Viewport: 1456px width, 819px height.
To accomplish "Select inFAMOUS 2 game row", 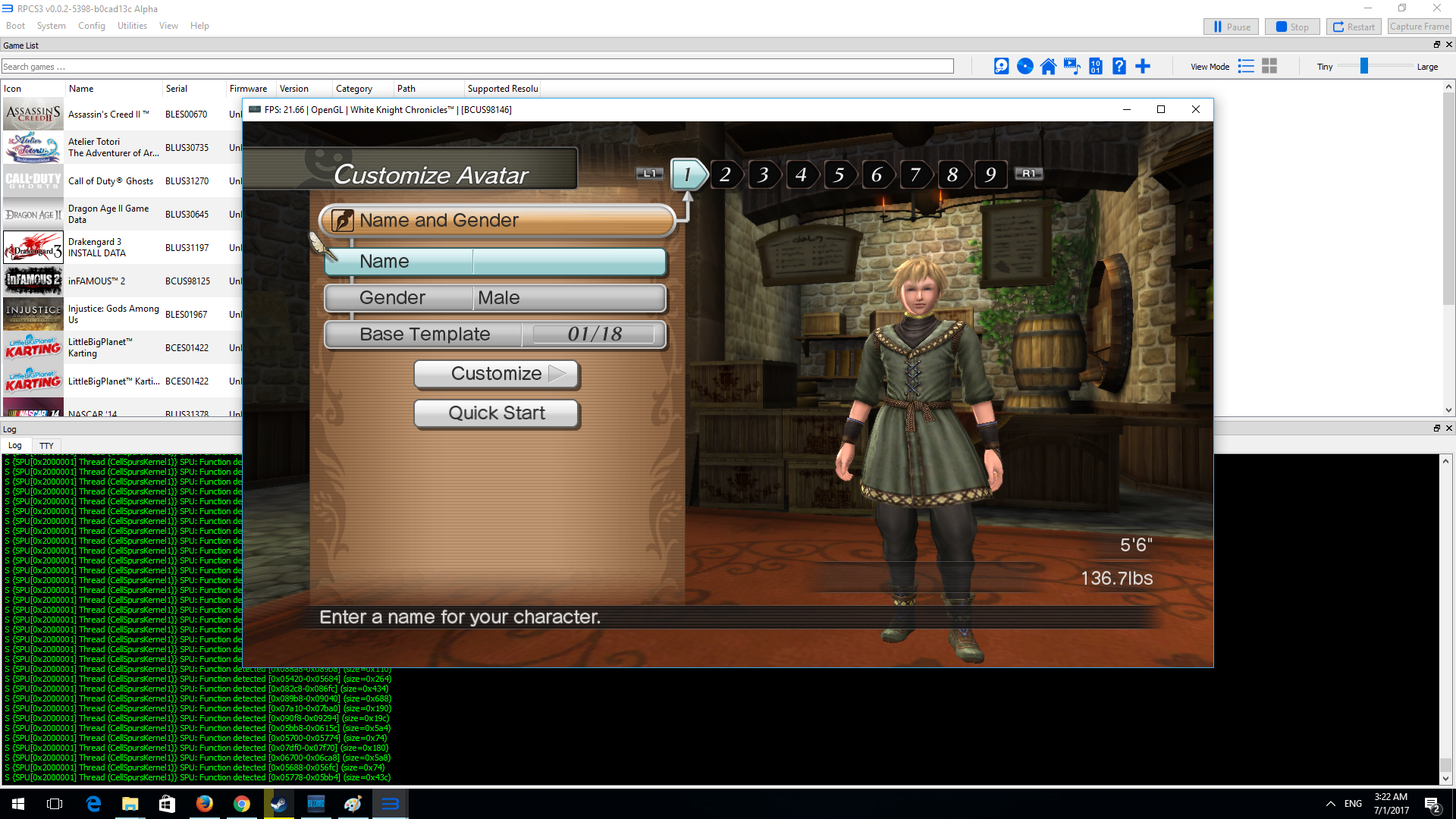I will pos(121,281).
